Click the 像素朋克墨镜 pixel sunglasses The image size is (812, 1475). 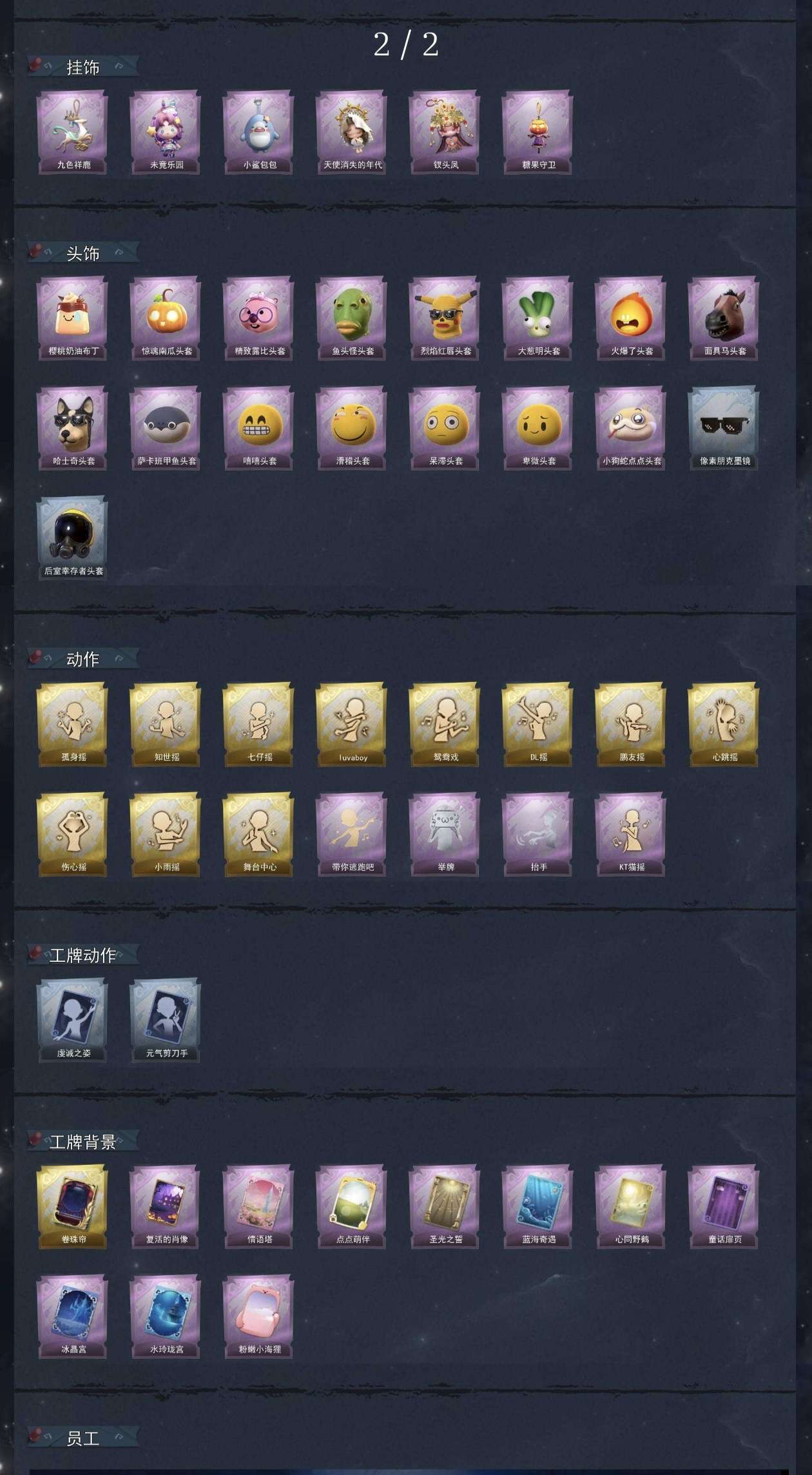(x=724, y=428)
